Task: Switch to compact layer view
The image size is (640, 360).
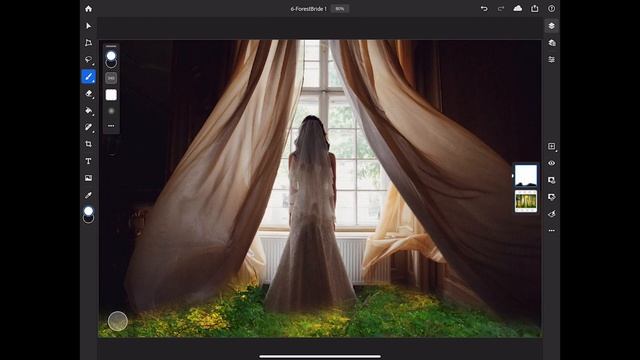Action: coord(551,26)
